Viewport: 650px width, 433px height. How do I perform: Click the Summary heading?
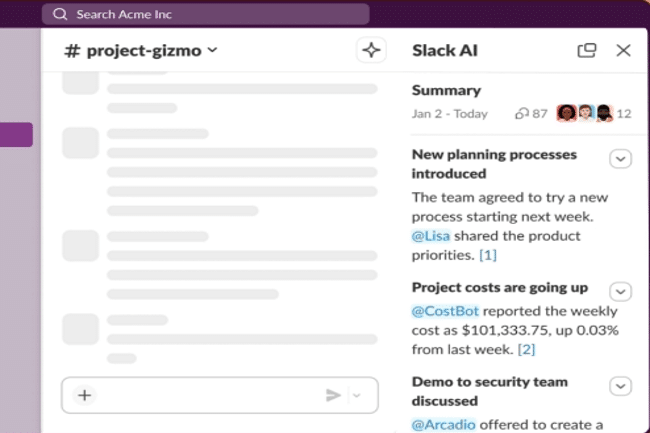pos(446,90)
